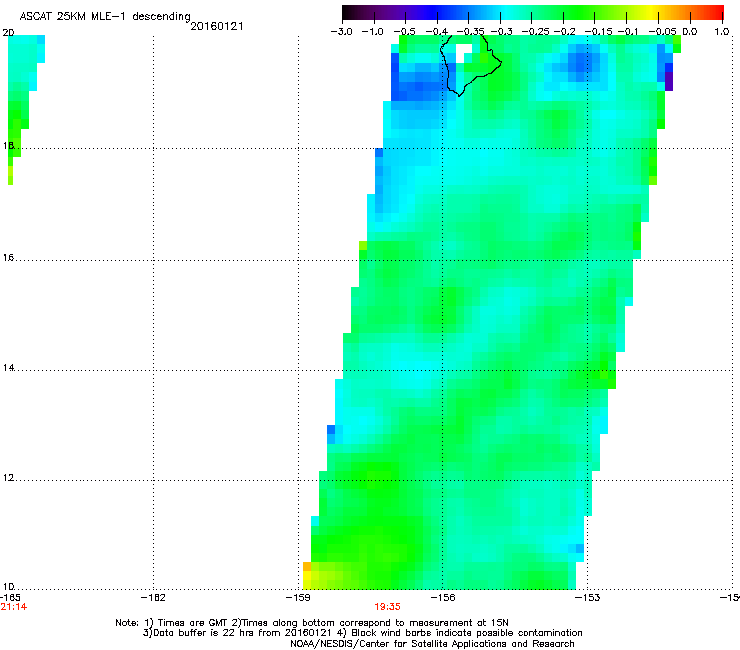Viewport: 740px width, 650px height.
Task: Click the "-0.4" color scale label
Action: tap(437, 32)
